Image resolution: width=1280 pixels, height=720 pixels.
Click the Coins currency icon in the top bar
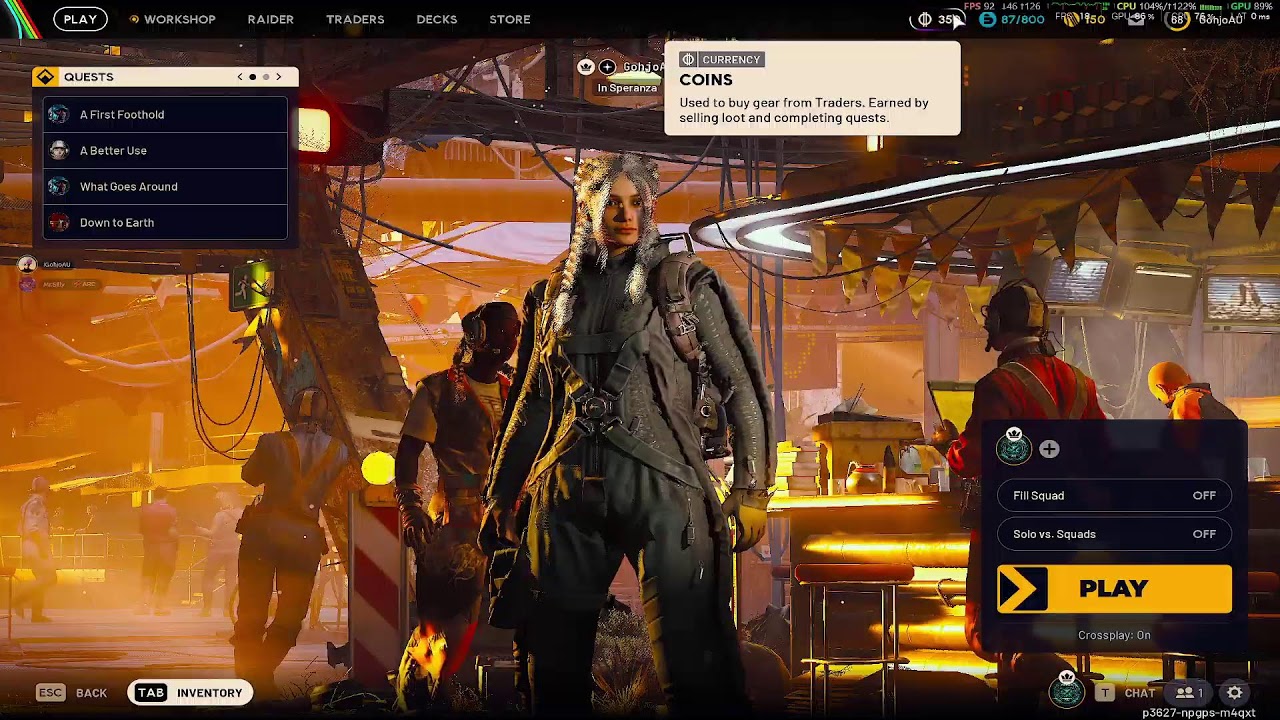click(925, 19)
